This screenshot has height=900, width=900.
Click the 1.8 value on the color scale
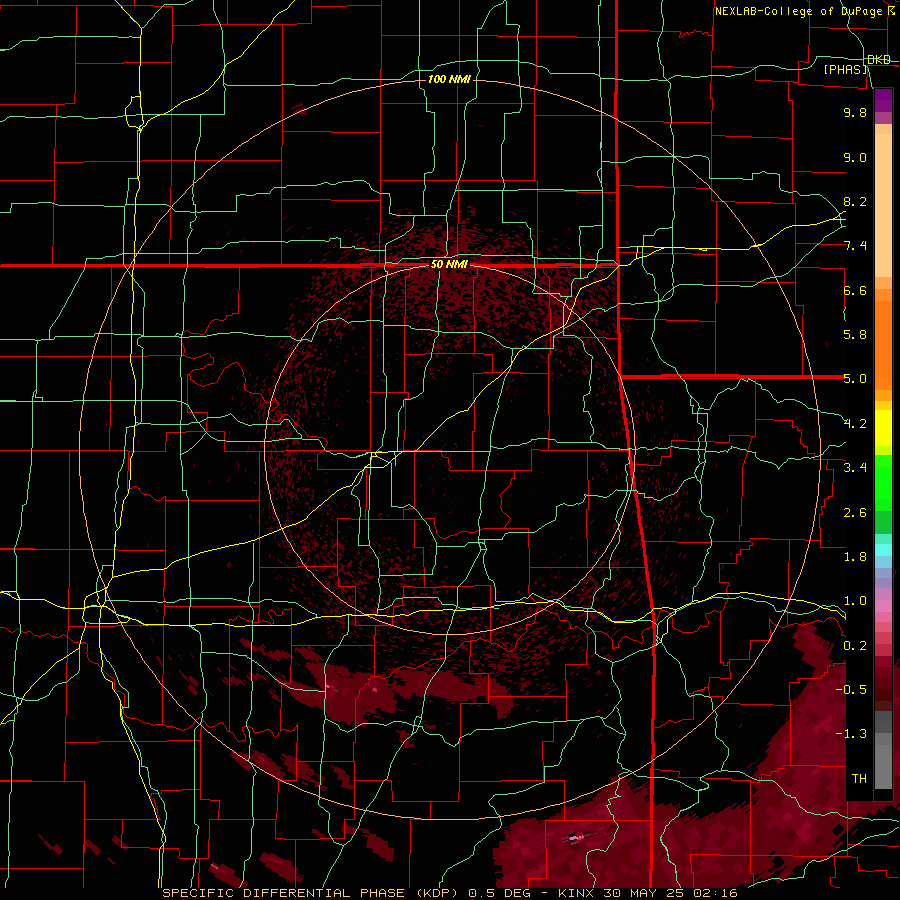point(855,557)
